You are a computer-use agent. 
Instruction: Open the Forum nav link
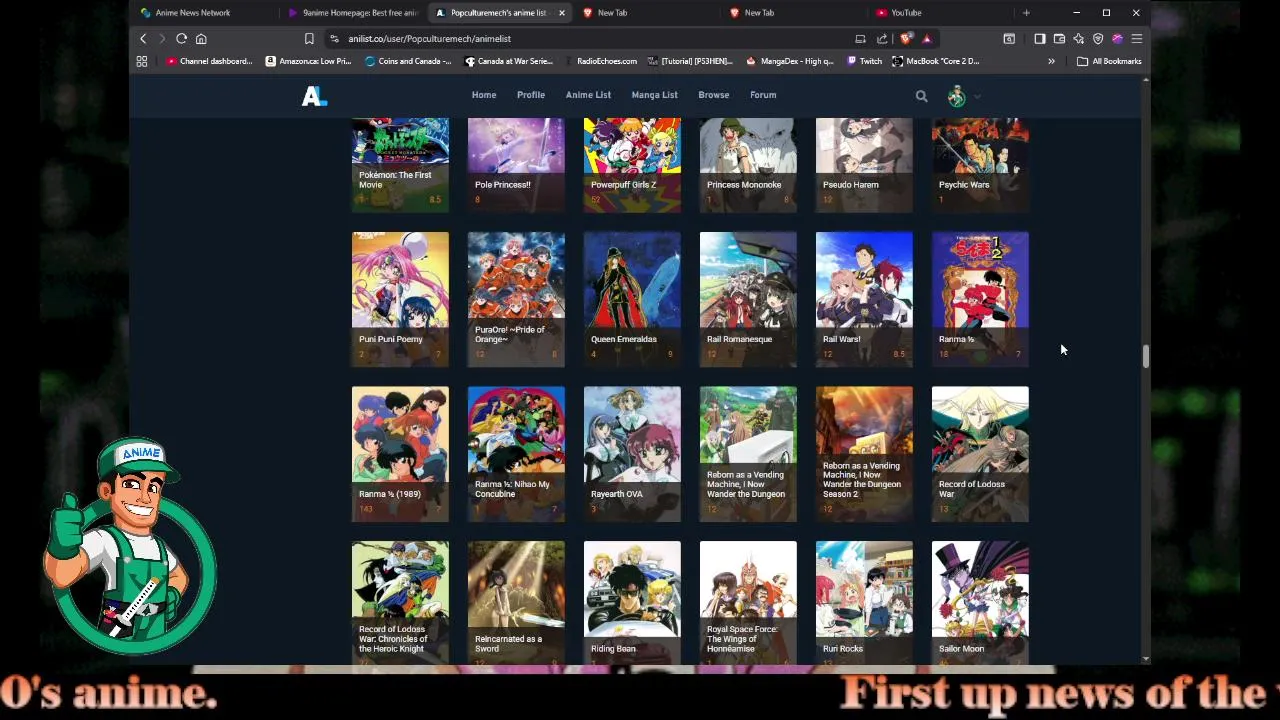pyautogui.click(x=763, y=95)
